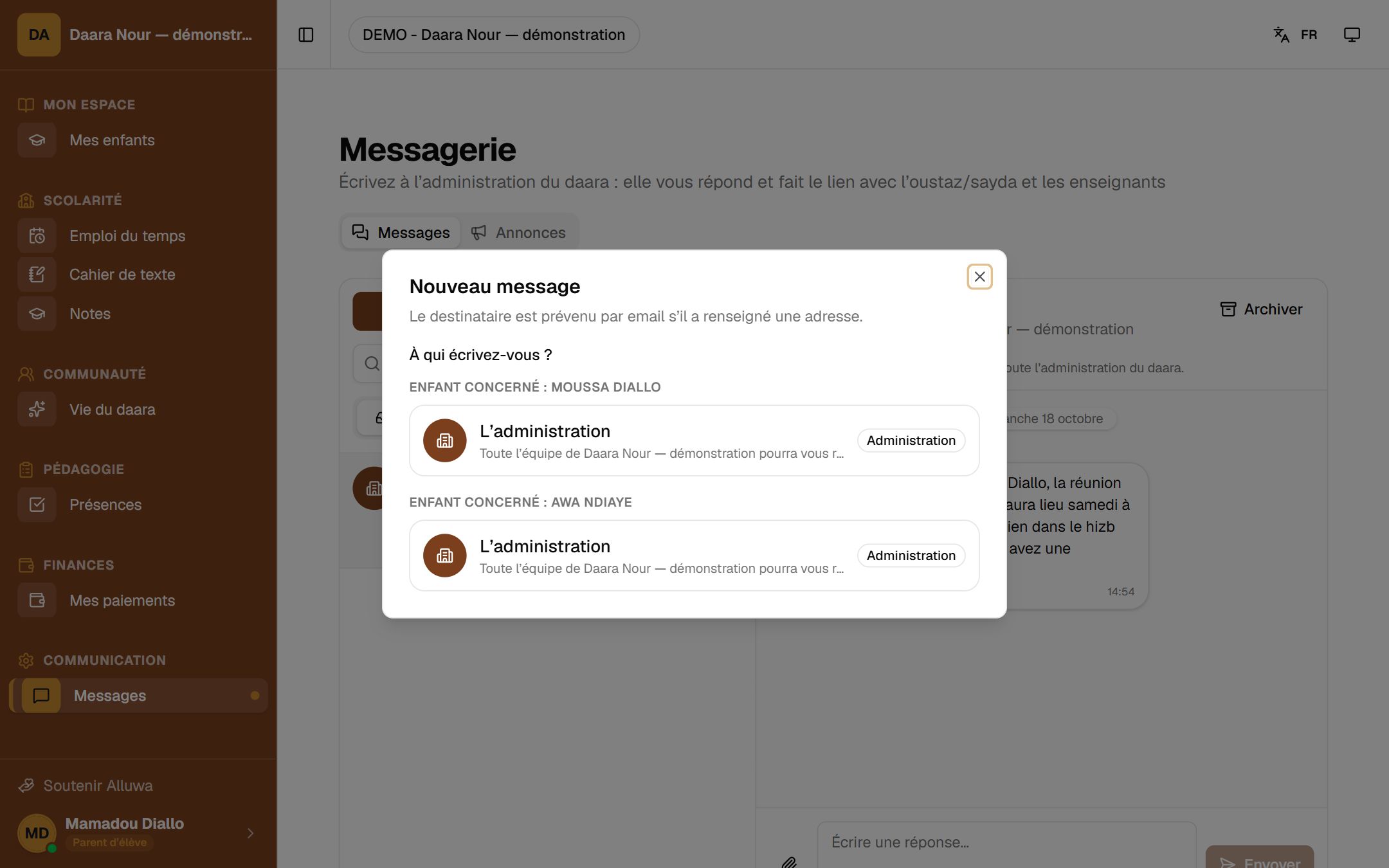
Task: Expand Mamadou Diallo profile chevron
Action: point(250,833)
